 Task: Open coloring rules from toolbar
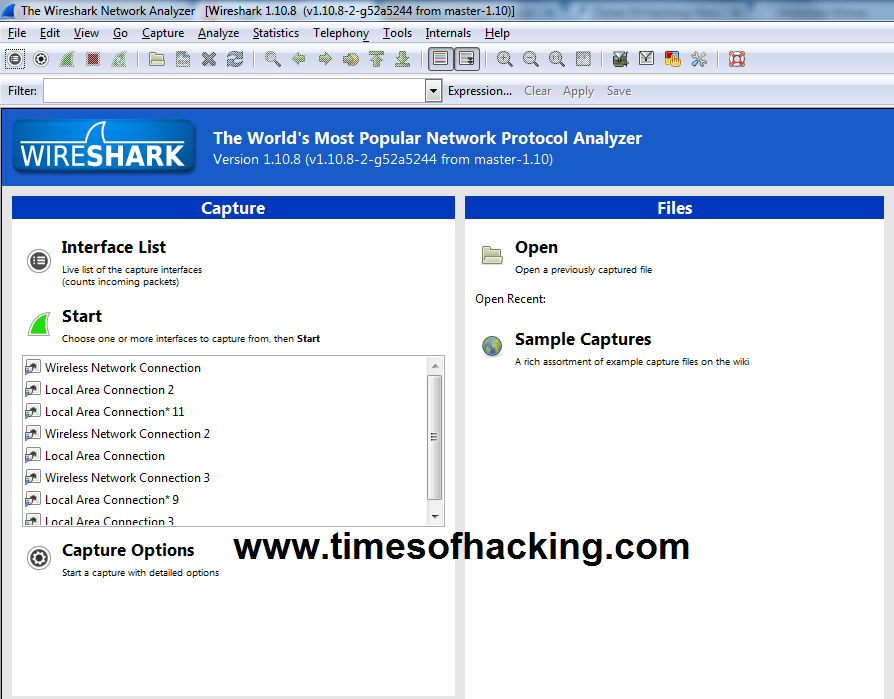tap(673, 59)
